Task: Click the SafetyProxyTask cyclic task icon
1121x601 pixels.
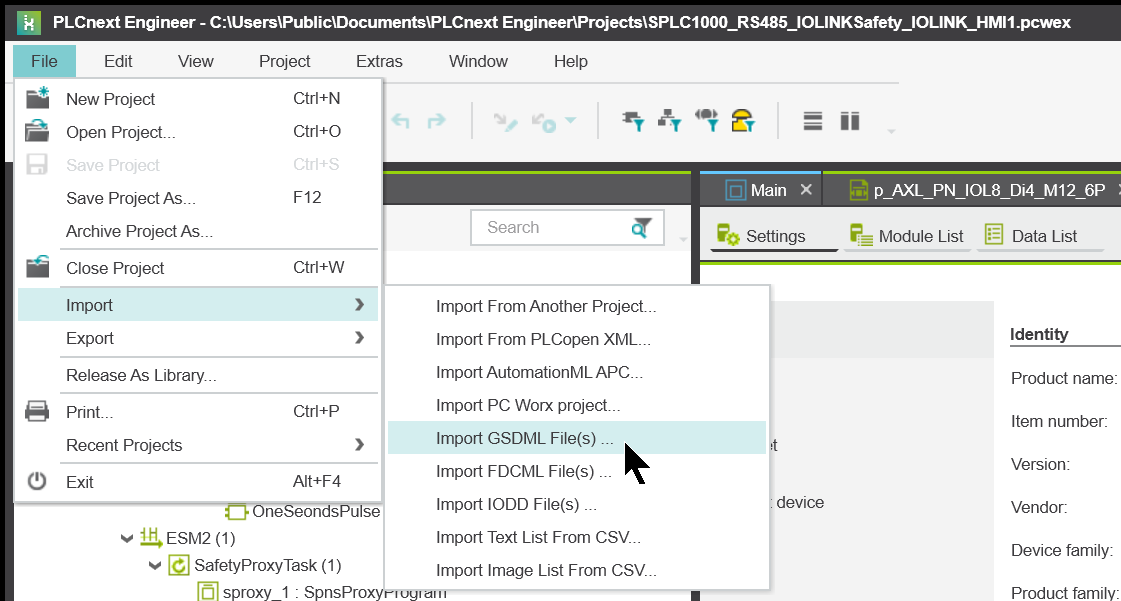Action: click(x=178, y=565)
